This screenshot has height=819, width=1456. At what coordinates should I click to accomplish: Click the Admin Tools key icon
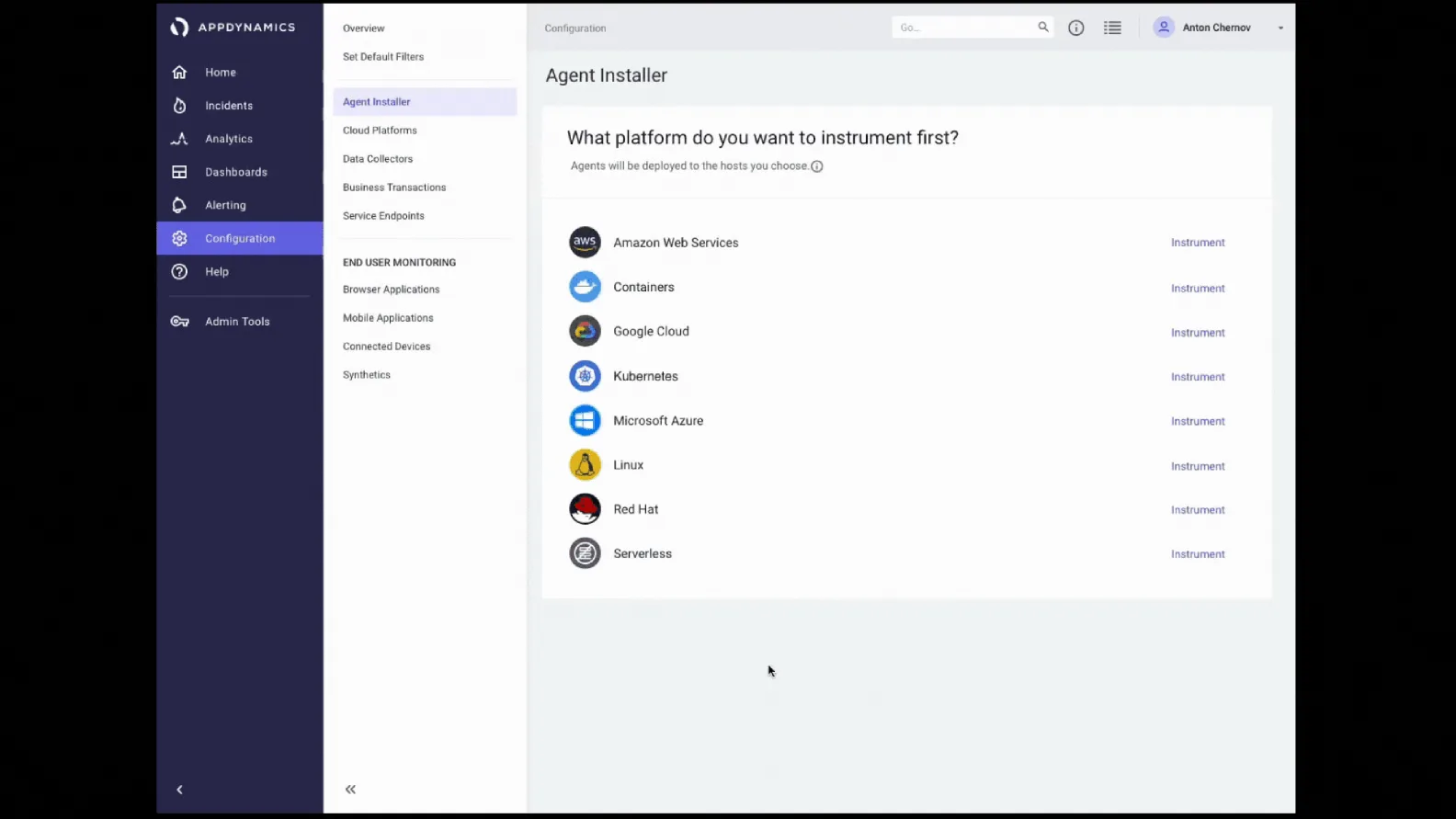coord(179,322)
